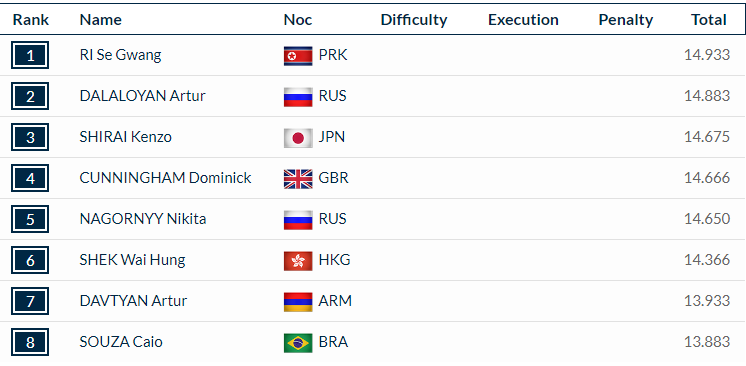The height and width of the screenshot is (366, 746).
Task: Sort by the Total column header
Action: (x=708, y=20)
